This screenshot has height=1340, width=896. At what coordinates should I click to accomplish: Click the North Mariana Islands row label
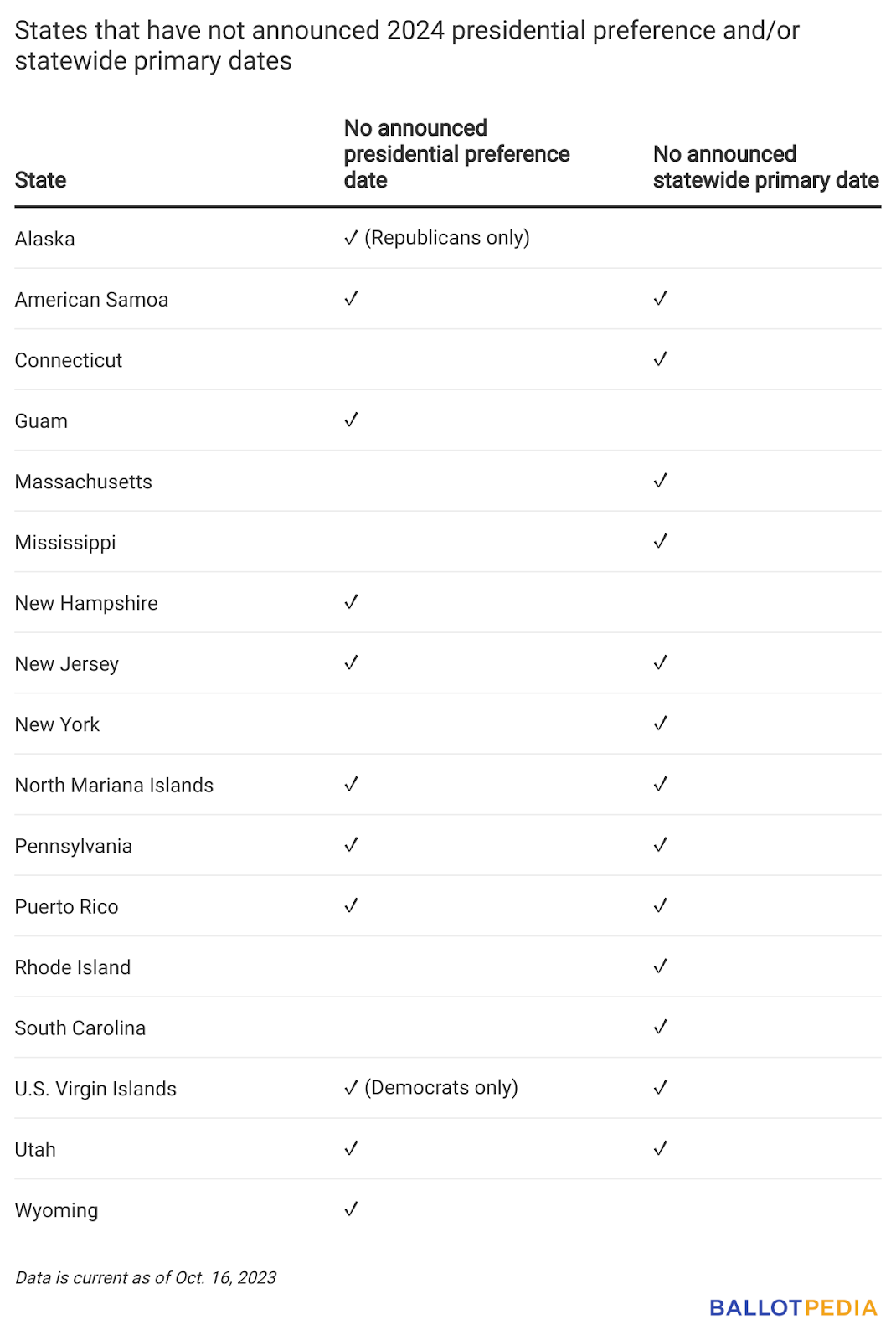click(x=114, y=785)
